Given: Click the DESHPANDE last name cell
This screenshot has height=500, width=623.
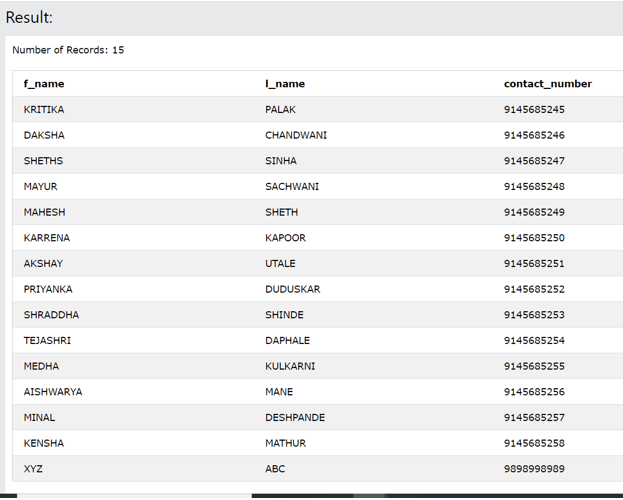Looking at the screenshot, I should coord(295,417).
